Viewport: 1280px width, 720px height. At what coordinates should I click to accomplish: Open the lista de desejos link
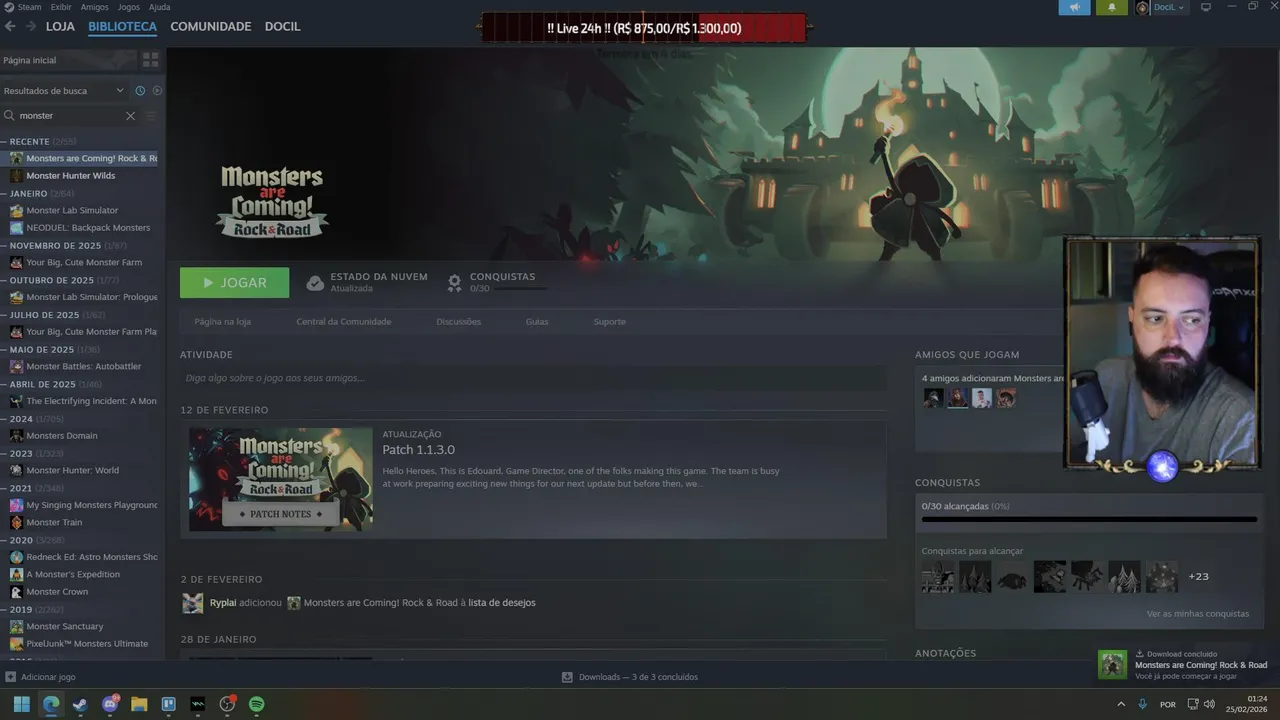(502, 603)
